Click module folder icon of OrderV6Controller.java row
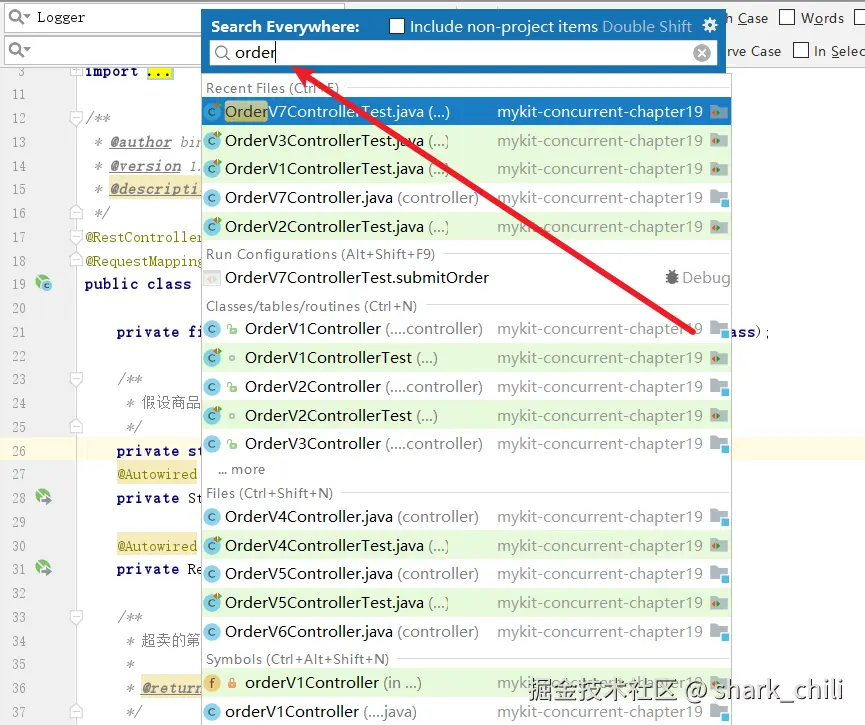 (x=719, y=632)
